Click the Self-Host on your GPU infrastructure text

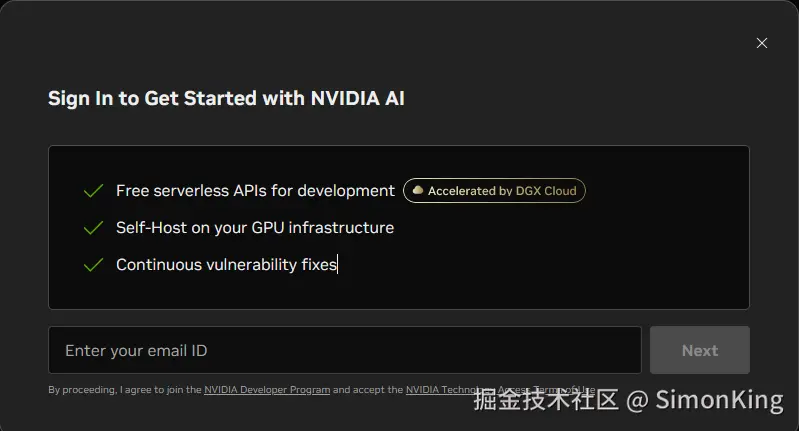click(x=255, y=228)
